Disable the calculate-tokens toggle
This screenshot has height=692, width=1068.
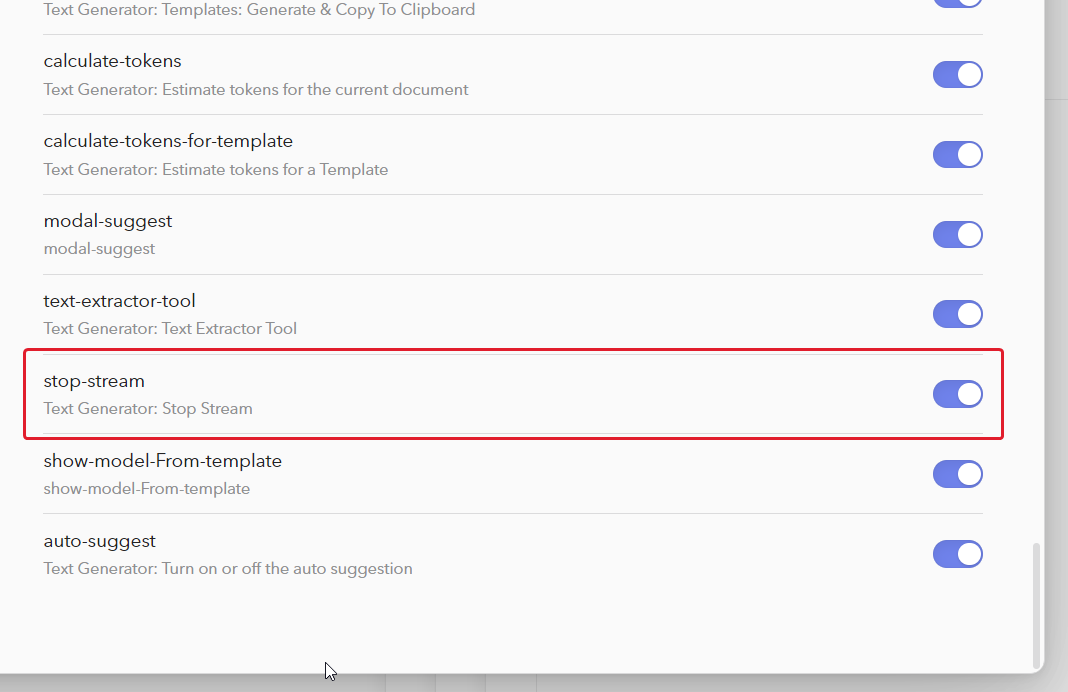point(957,74)
